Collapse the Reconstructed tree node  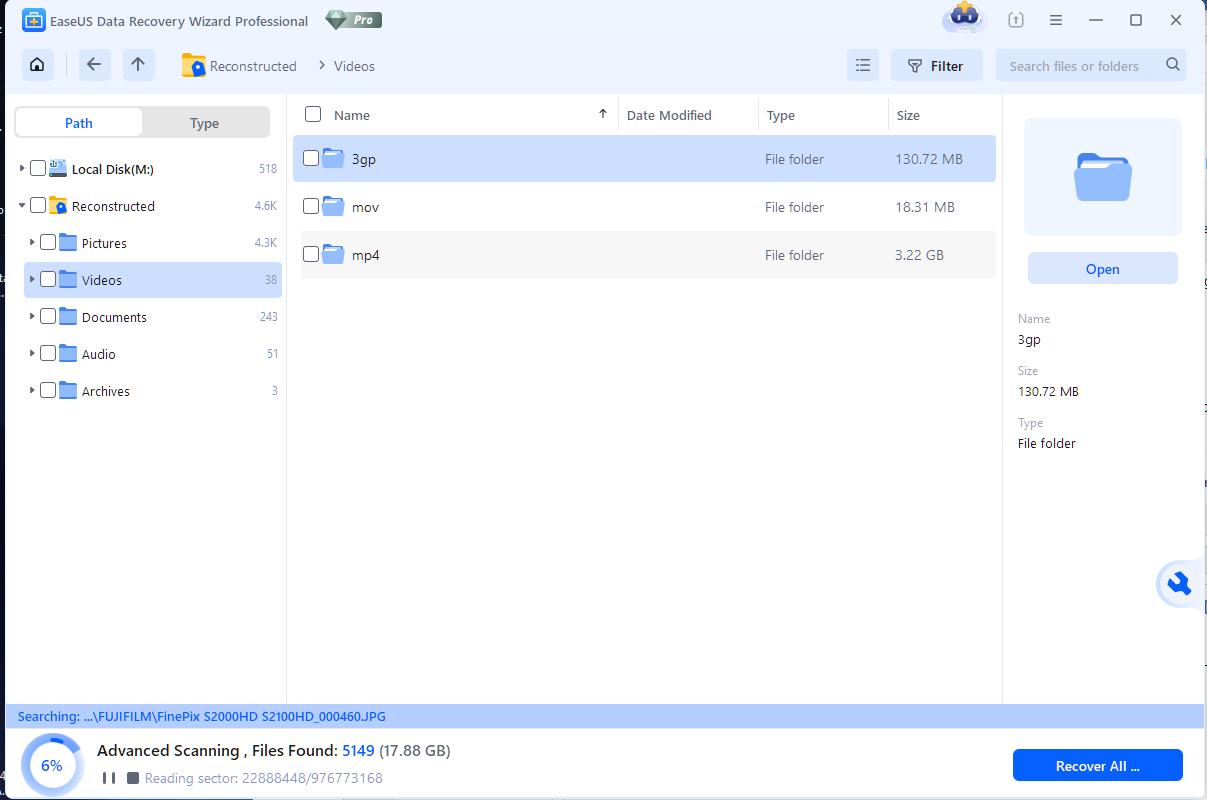tap(22, 206)
